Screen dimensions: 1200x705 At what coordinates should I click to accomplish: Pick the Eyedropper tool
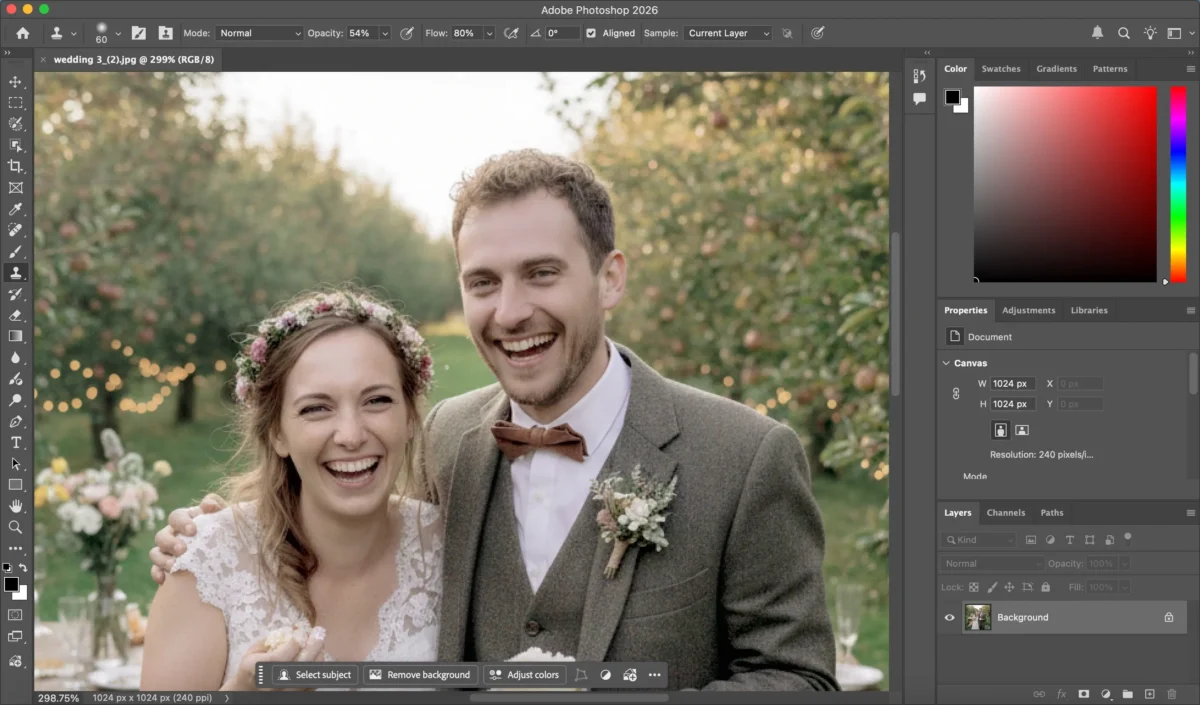click(15, 209)
